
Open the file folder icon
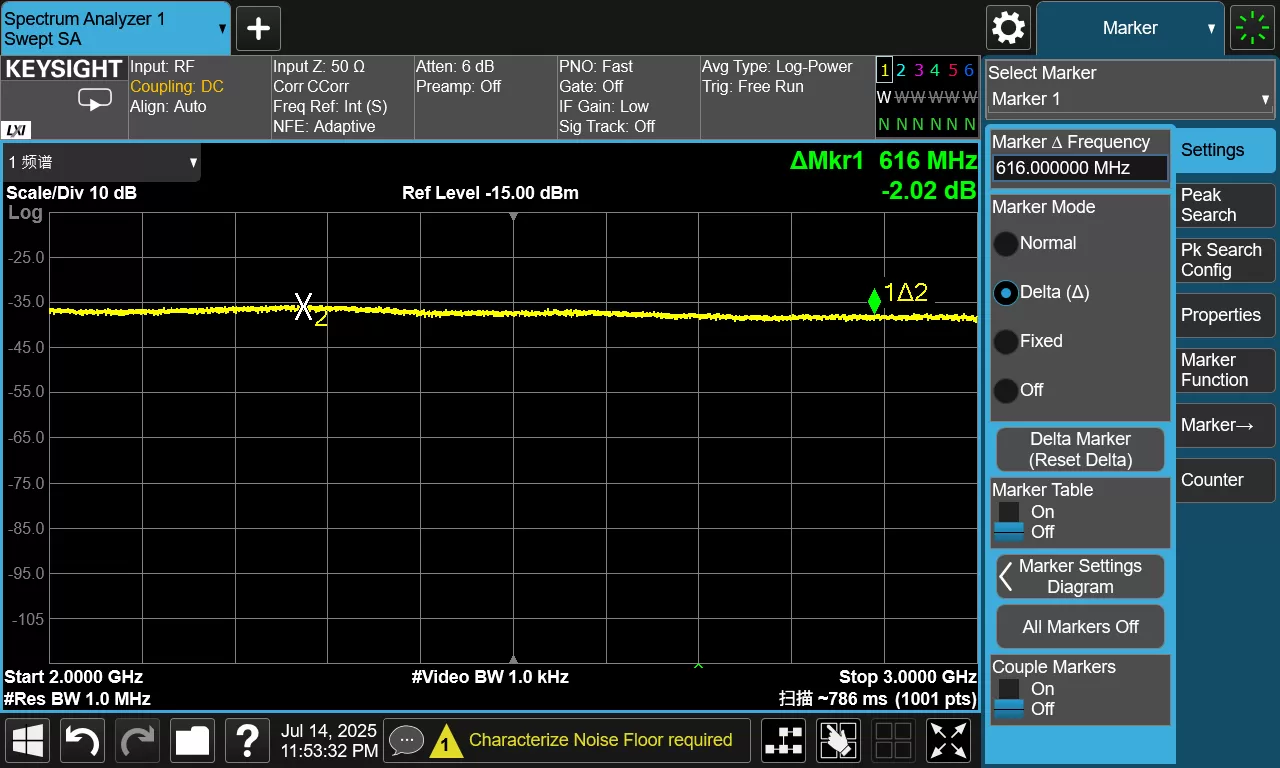click(192, 741)
